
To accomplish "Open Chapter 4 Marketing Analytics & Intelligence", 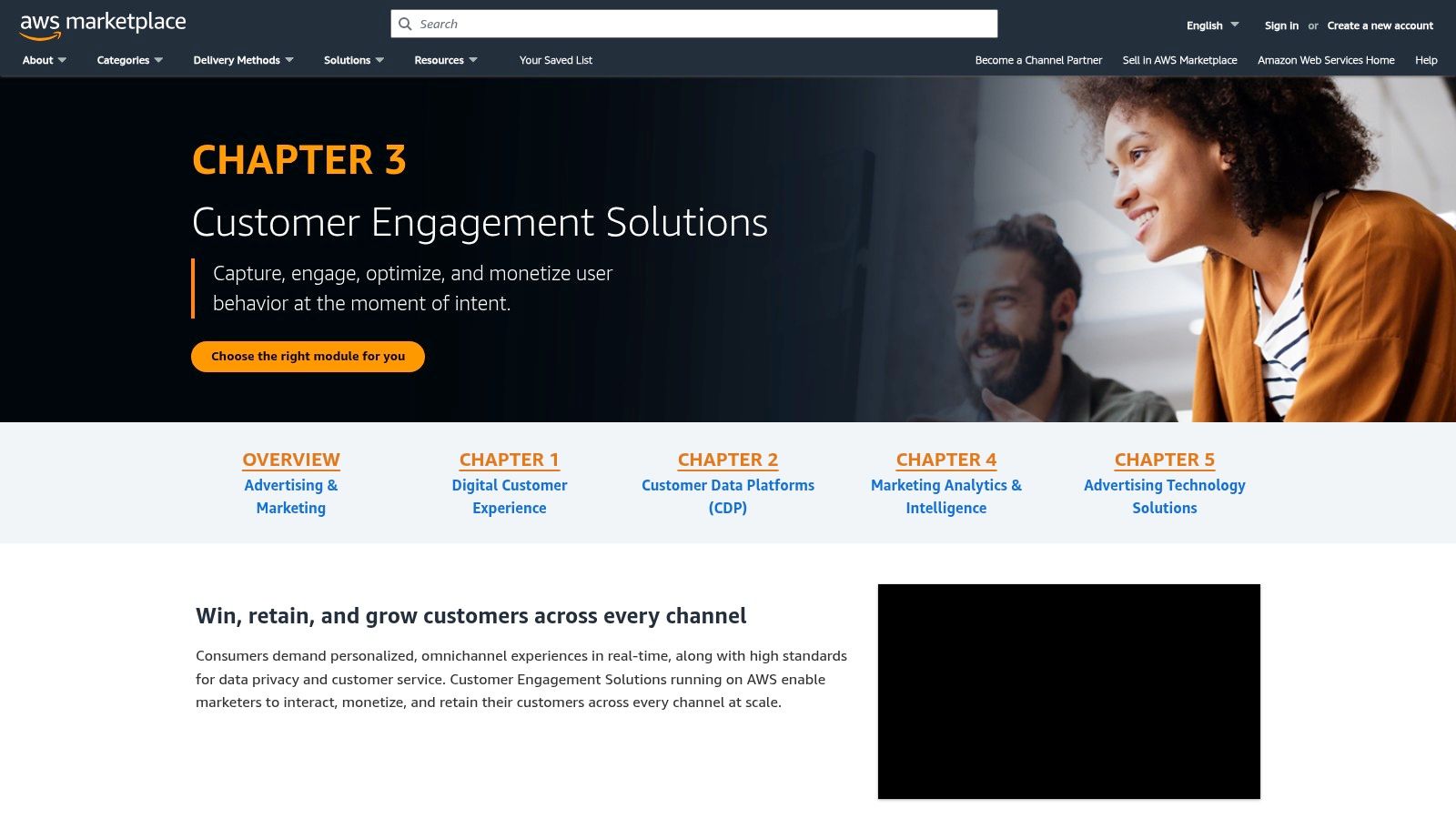I will 946,483.
